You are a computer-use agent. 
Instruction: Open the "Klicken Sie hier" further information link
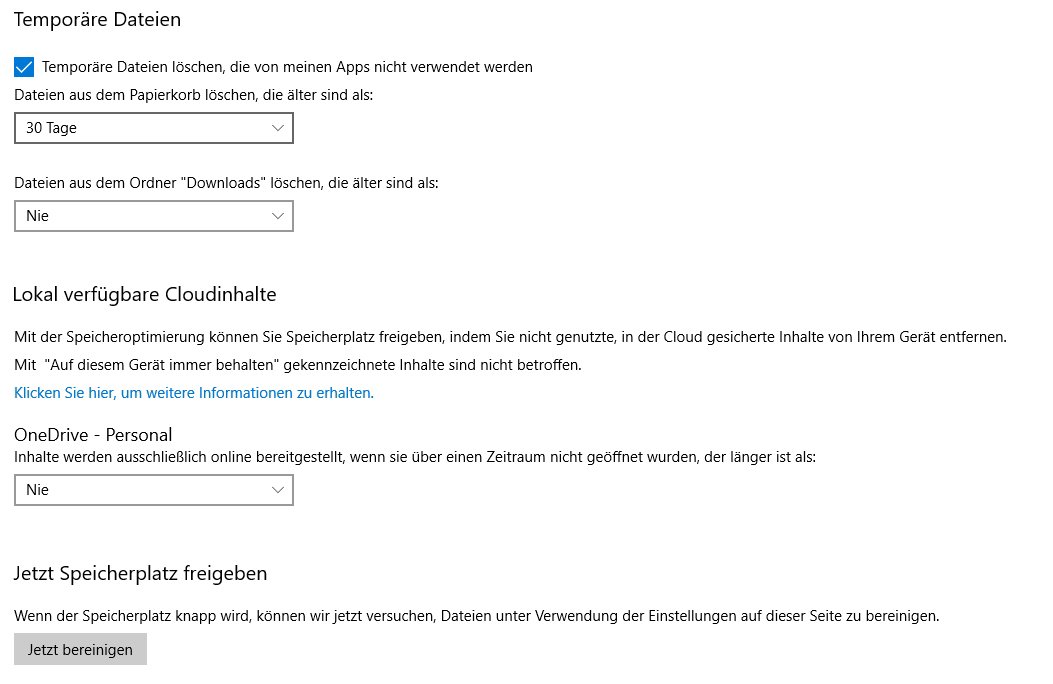pos(194,393)
